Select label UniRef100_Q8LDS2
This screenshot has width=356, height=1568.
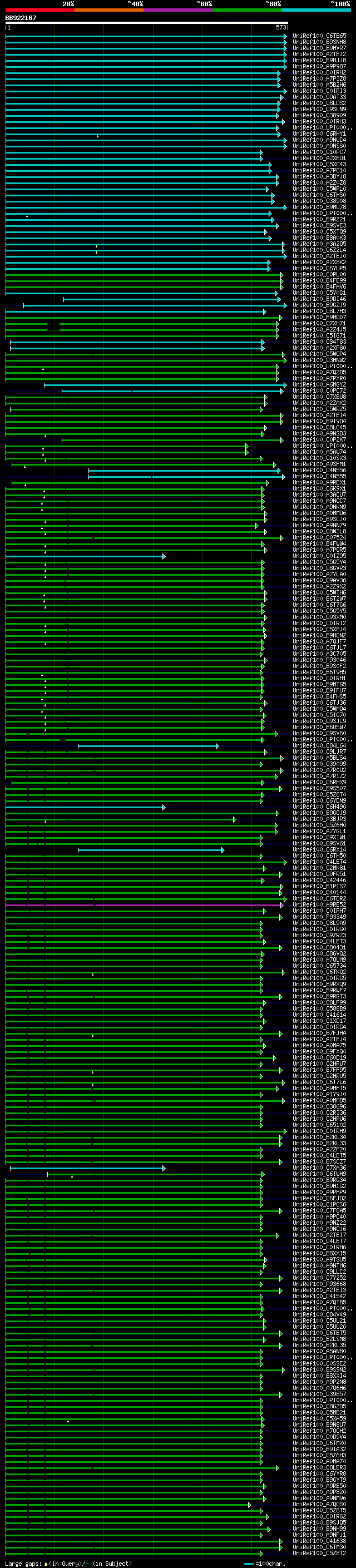click(x=319, y=103)
